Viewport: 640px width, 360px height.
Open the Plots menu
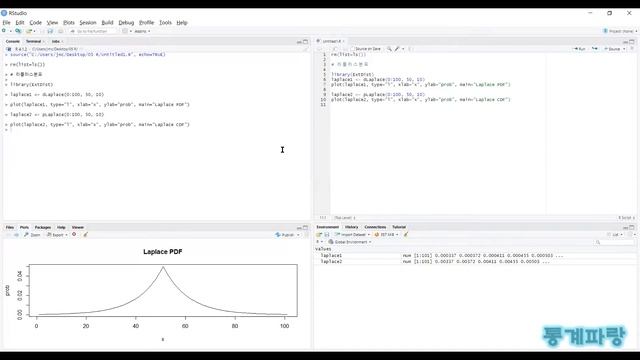pos(69,22)
